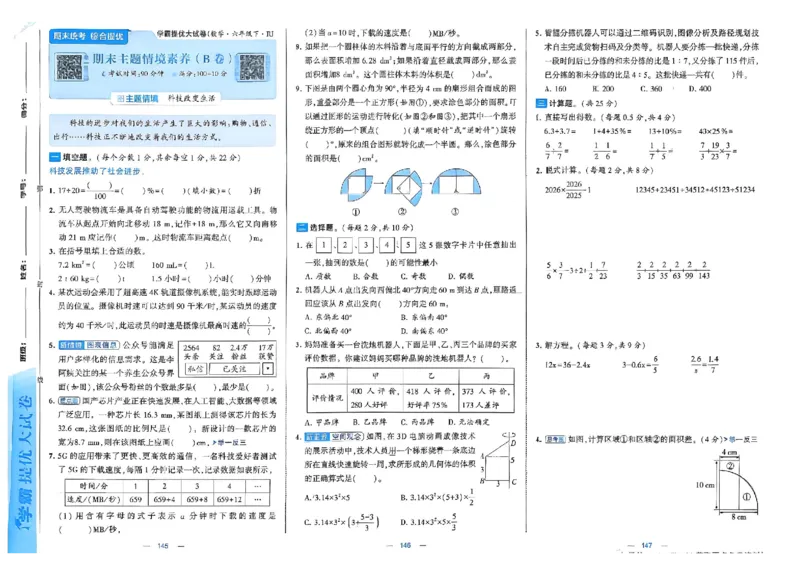800x566 pixels.
Task: Select option 'C. 奇数'
Action: pos(413,276)
